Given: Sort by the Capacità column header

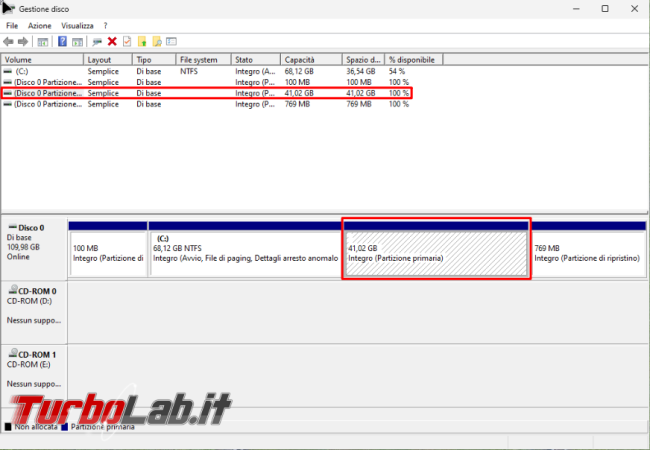Looking at the screenshot, I should click(311, 60).
